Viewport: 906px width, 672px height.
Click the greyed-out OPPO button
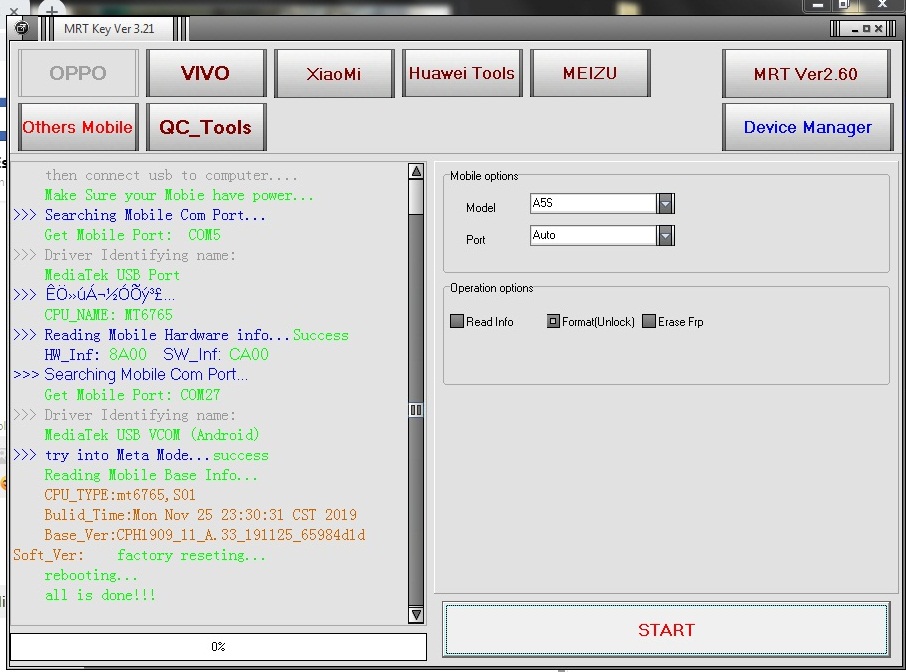coord(78,73)
